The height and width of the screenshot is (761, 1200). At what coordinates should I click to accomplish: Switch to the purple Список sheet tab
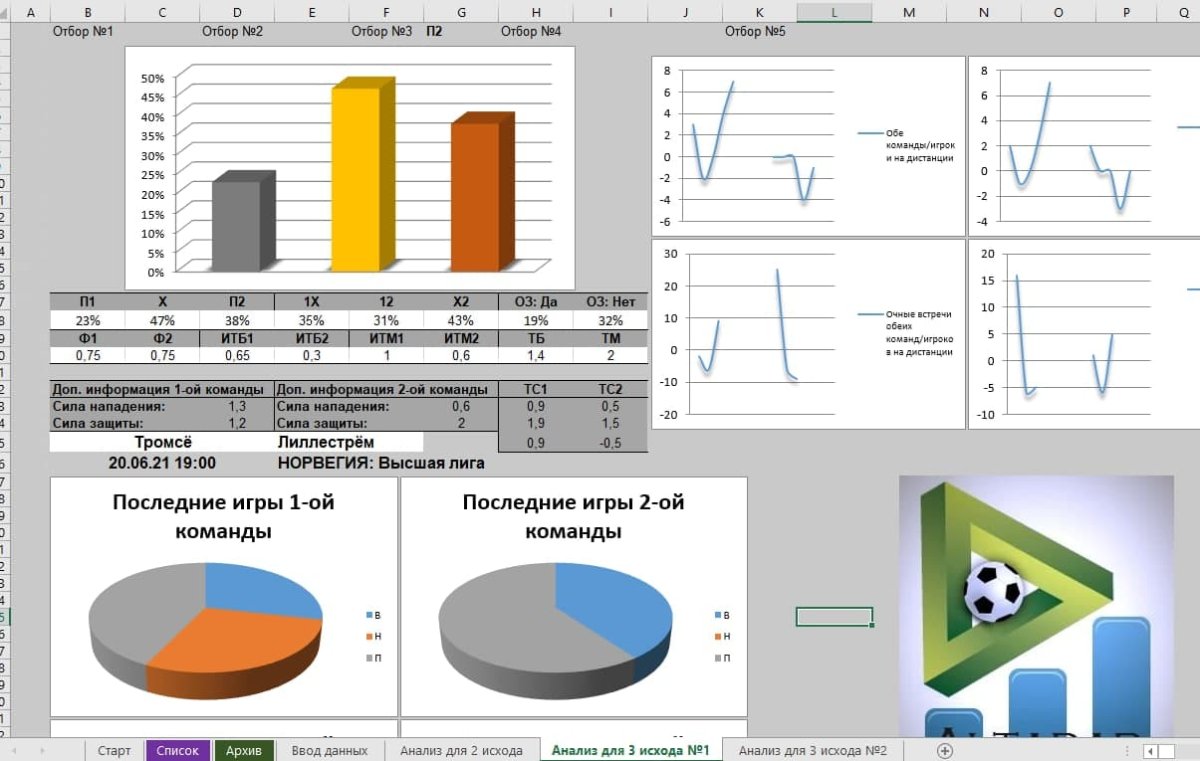pos(178,750)
